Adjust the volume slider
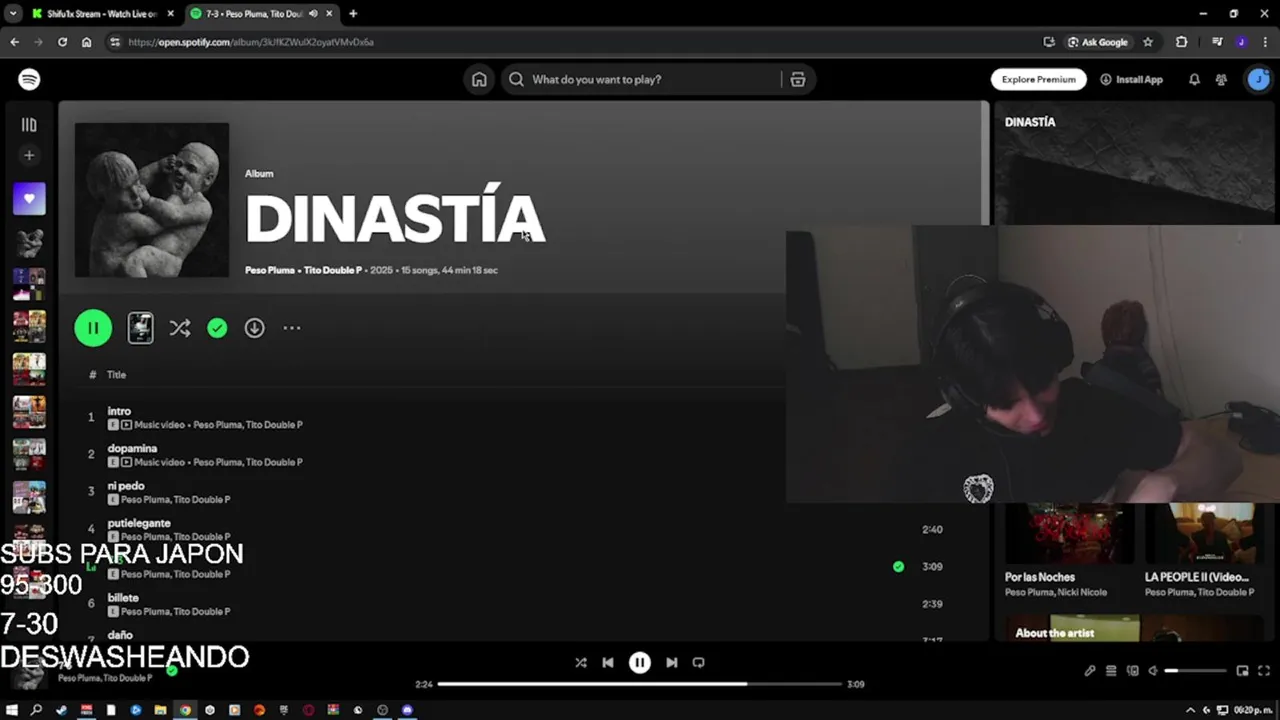This screenshot has height=720, width=1280. click(x=1195, y=671)
